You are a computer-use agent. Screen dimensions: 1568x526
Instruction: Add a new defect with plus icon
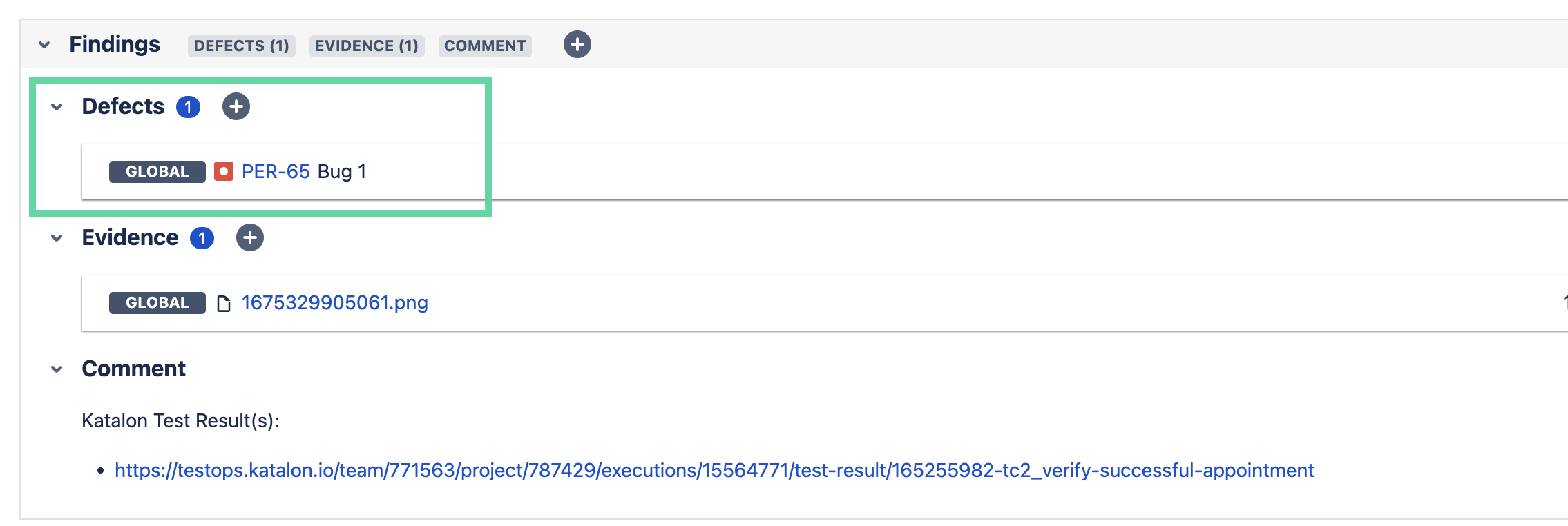click(236, 107)
